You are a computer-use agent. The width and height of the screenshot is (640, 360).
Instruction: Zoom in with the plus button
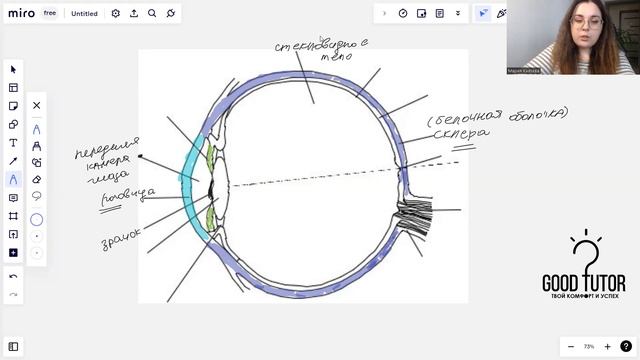(607, 347)
